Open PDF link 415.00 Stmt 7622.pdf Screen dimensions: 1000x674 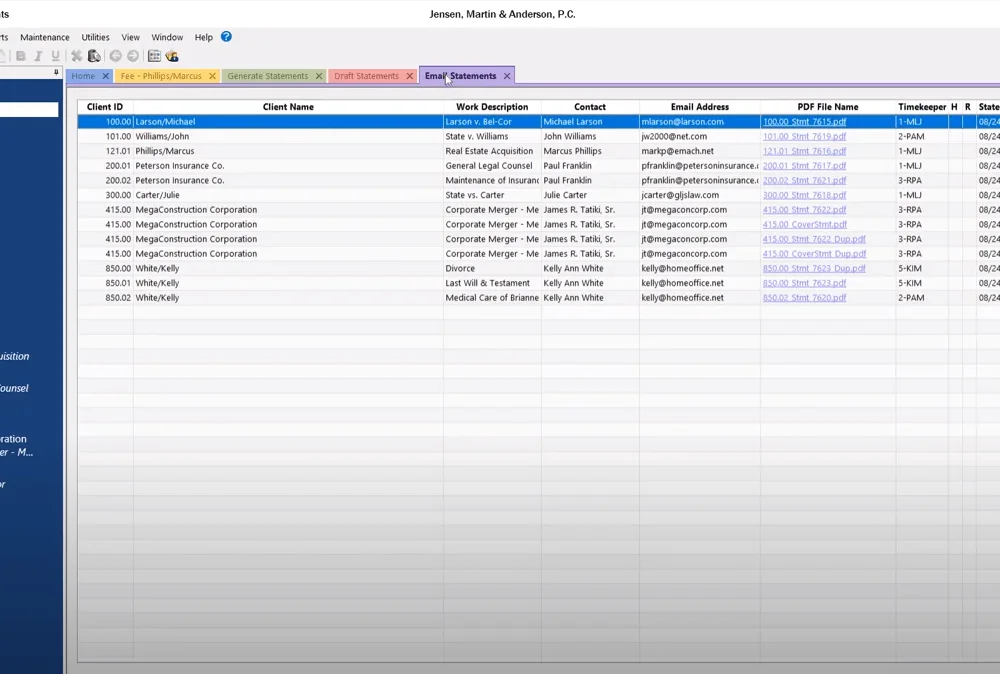[804, 210]
